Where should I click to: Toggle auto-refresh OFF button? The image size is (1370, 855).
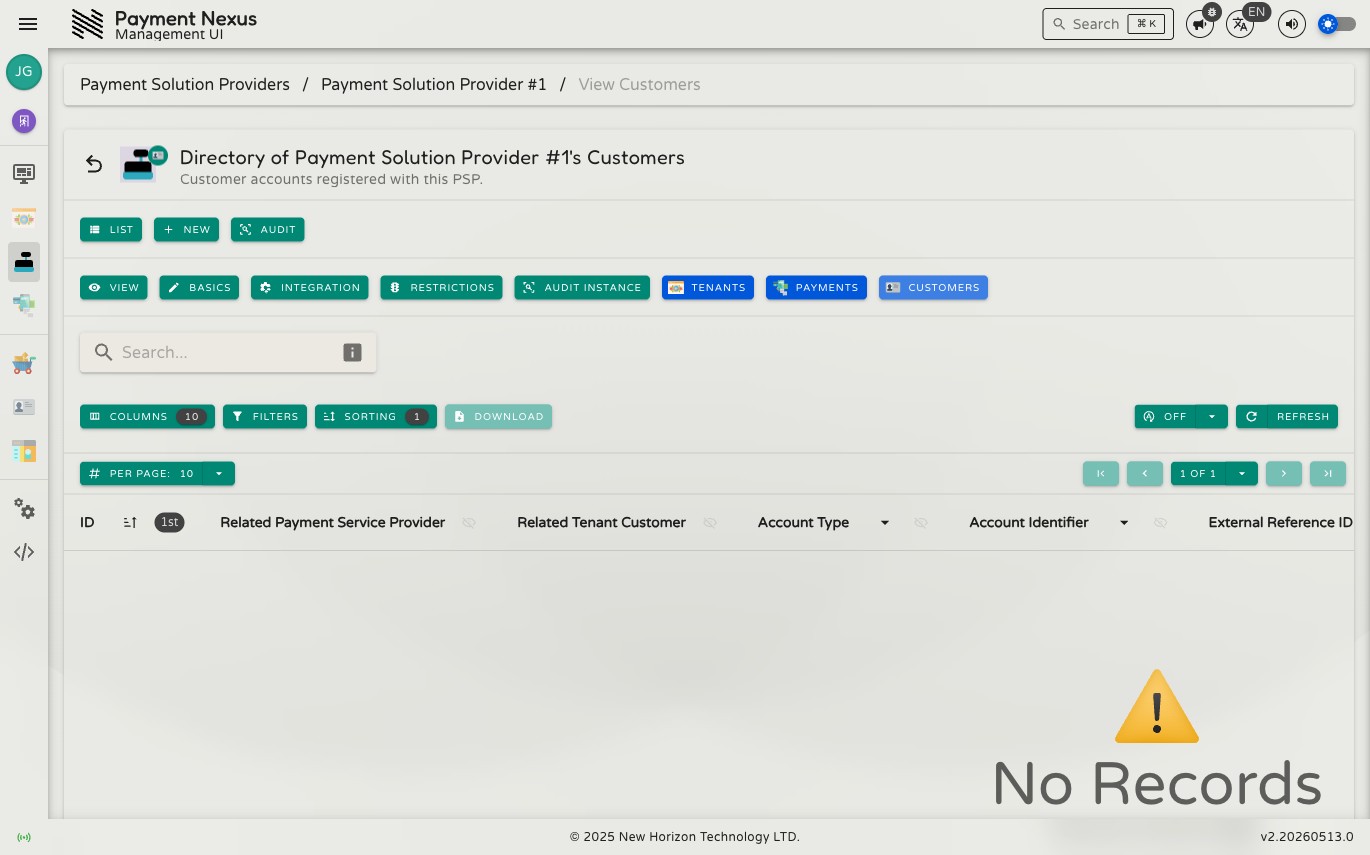tap(1165, 417)
